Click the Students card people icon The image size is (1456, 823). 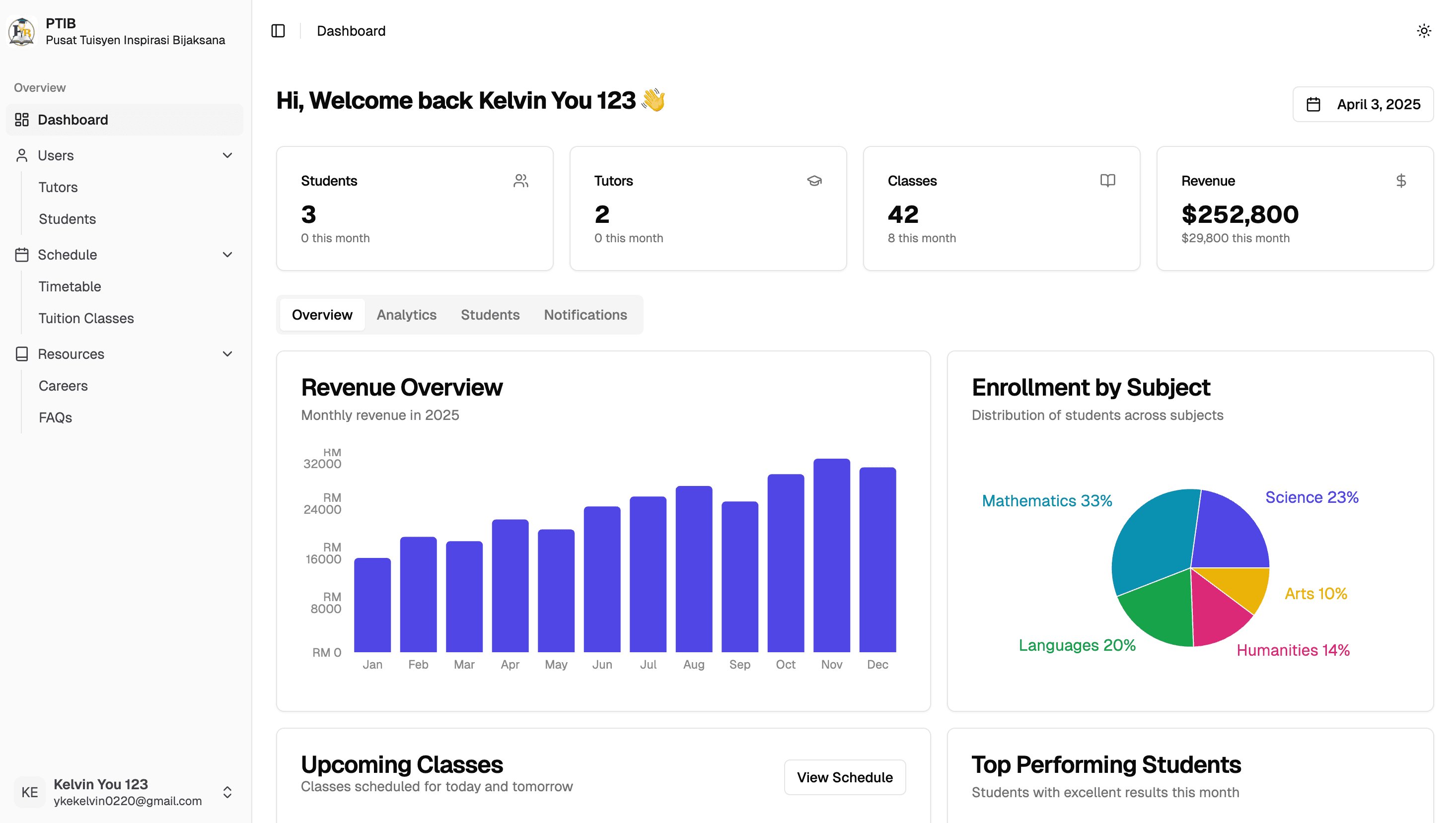(x=520, y=181)
